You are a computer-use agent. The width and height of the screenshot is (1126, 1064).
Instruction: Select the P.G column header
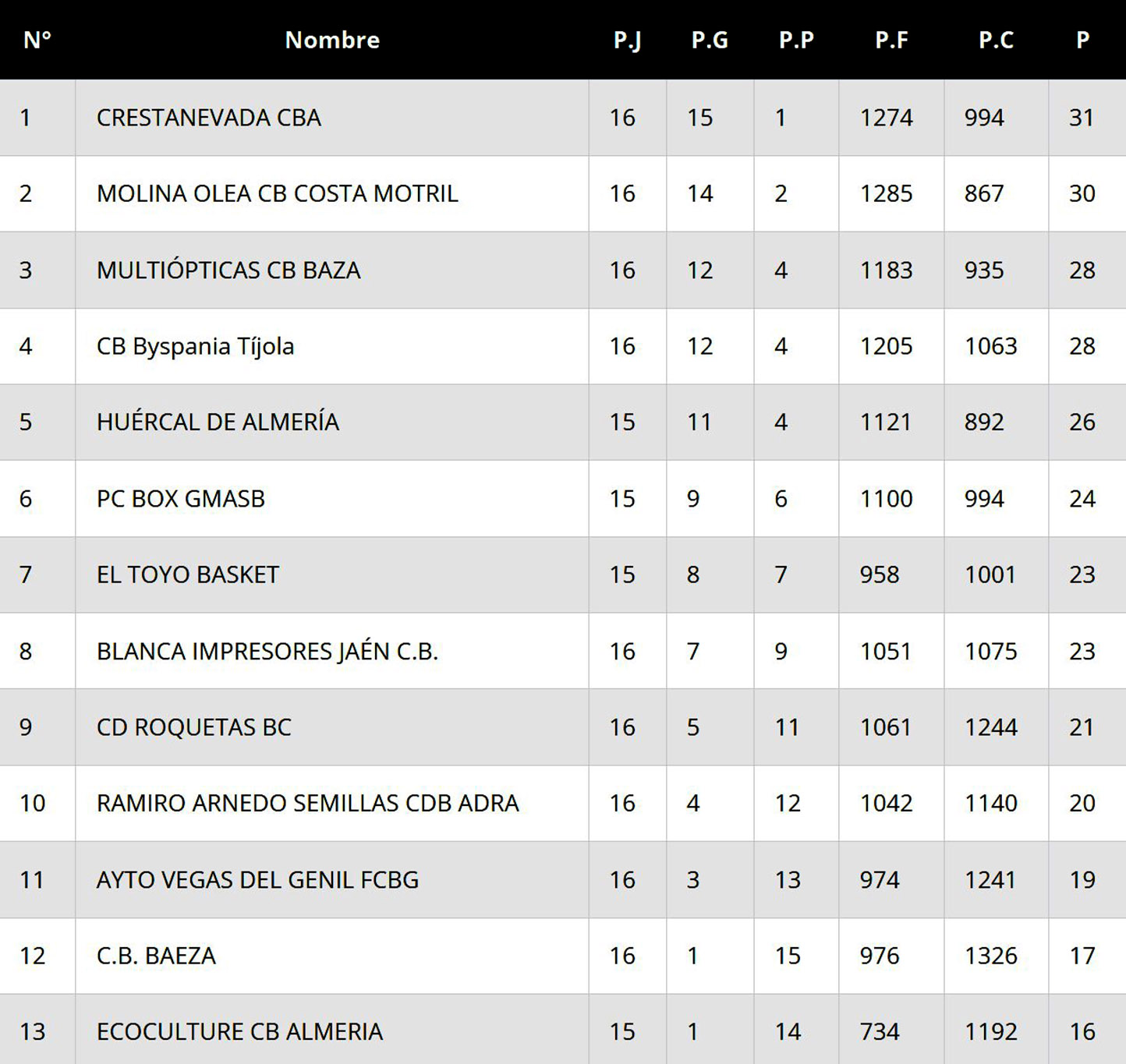click(x=710, y=40)
